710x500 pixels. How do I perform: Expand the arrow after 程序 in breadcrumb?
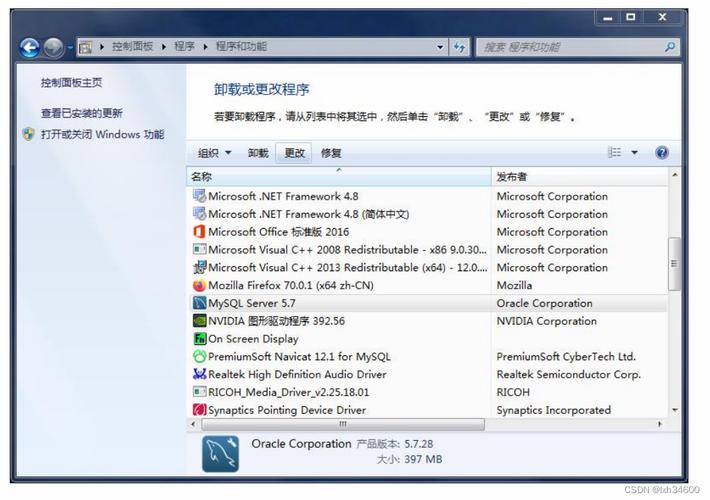[x=205, y=47]
